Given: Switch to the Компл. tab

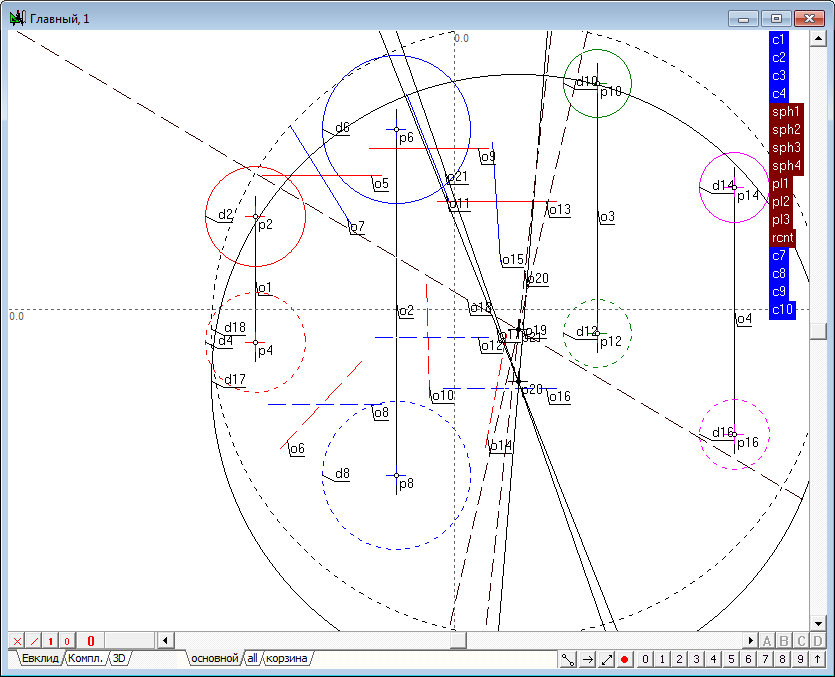Looking at the screenshot, I should pos(85,658).
